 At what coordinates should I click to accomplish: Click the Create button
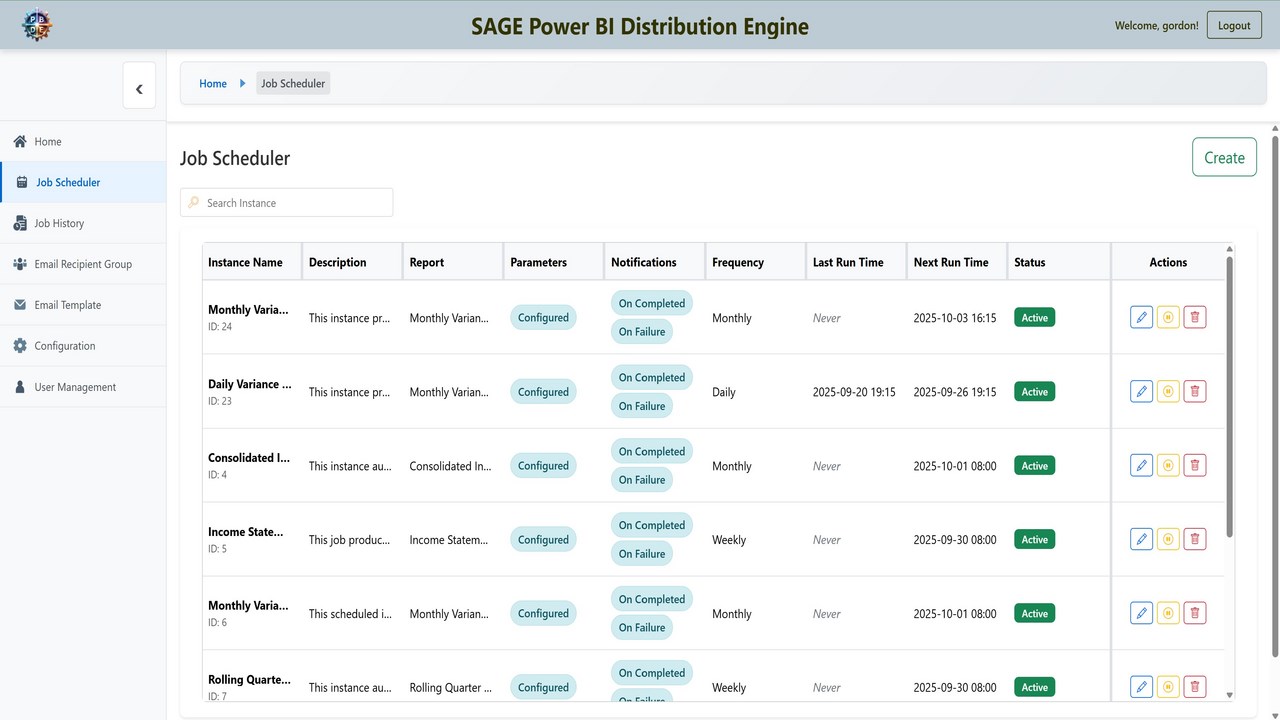1224,157
